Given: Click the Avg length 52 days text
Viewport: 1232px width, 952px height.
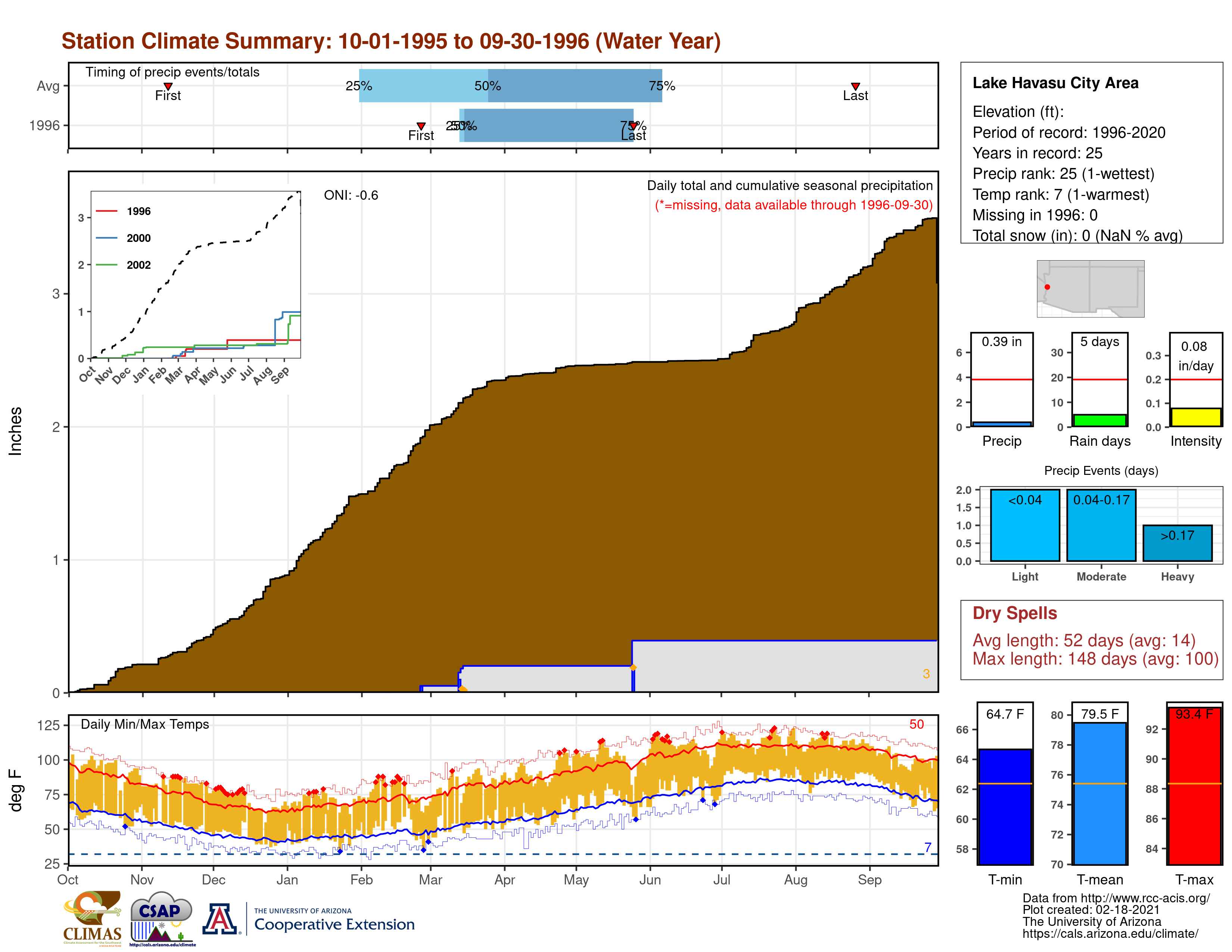Looking at the screenshot, I should click(1084, 641).
